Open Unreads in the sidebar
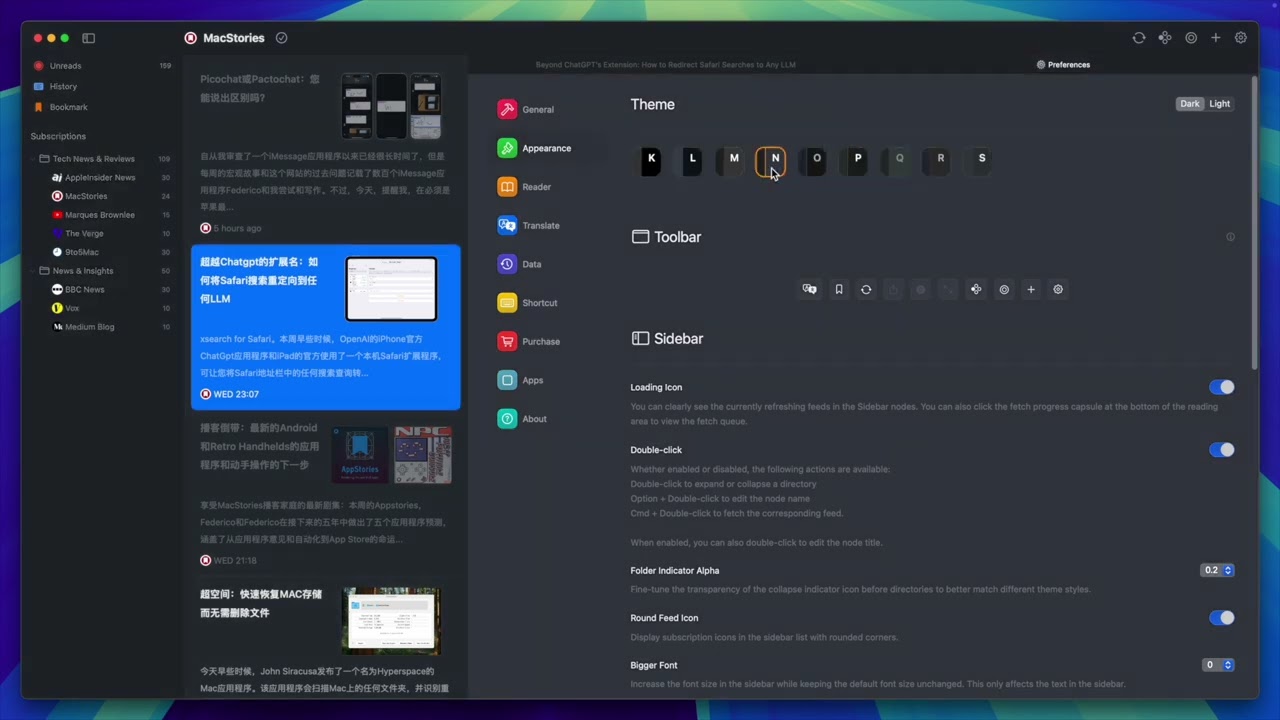 click(x=101, y=66)
